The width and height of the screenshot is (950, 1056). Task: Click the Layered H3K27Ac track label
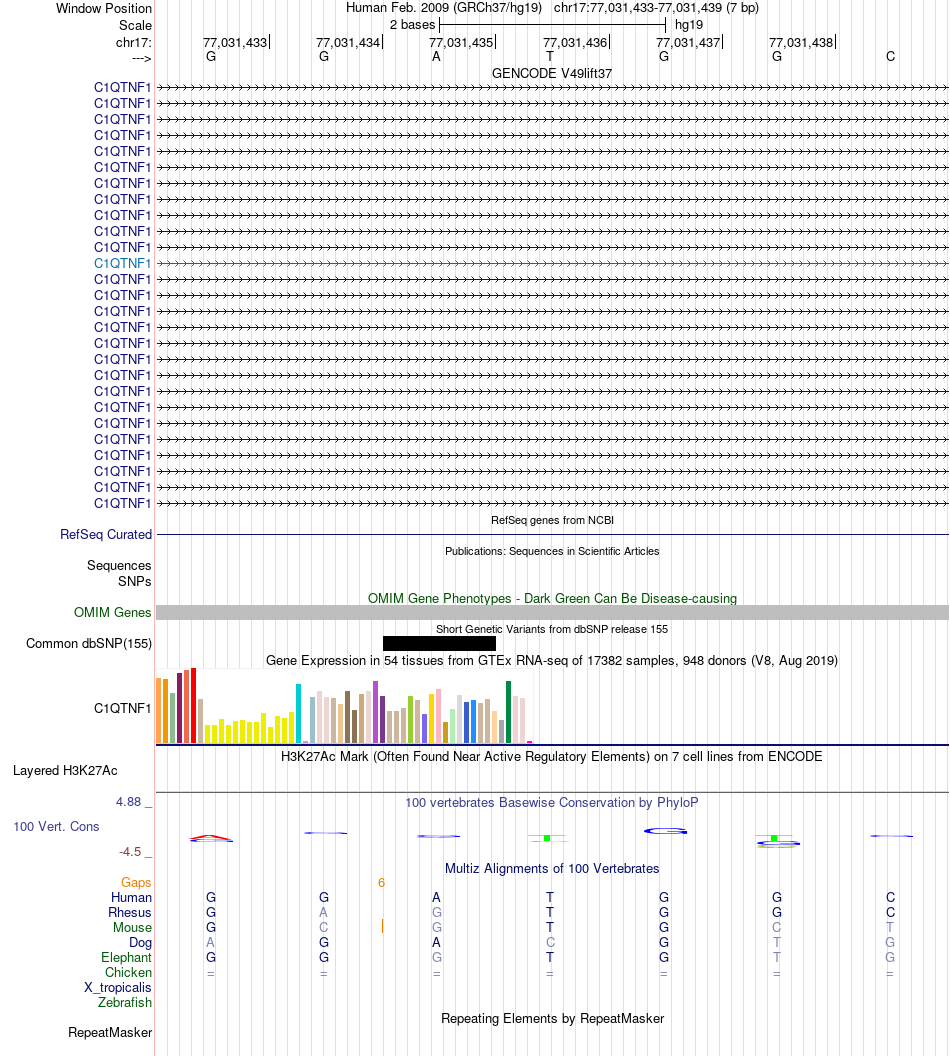coord(65,770)
